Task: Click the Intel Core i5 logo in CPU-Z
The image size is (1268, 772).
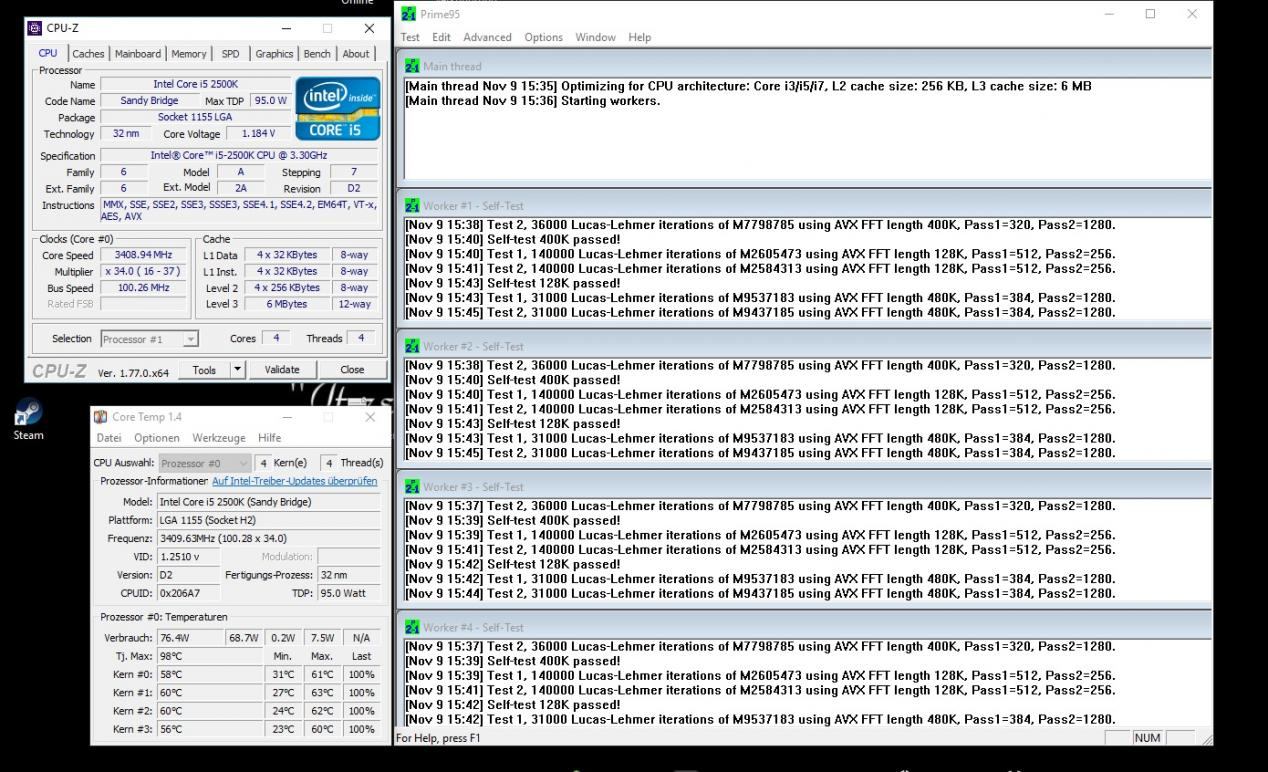Action: click(338, 108)
